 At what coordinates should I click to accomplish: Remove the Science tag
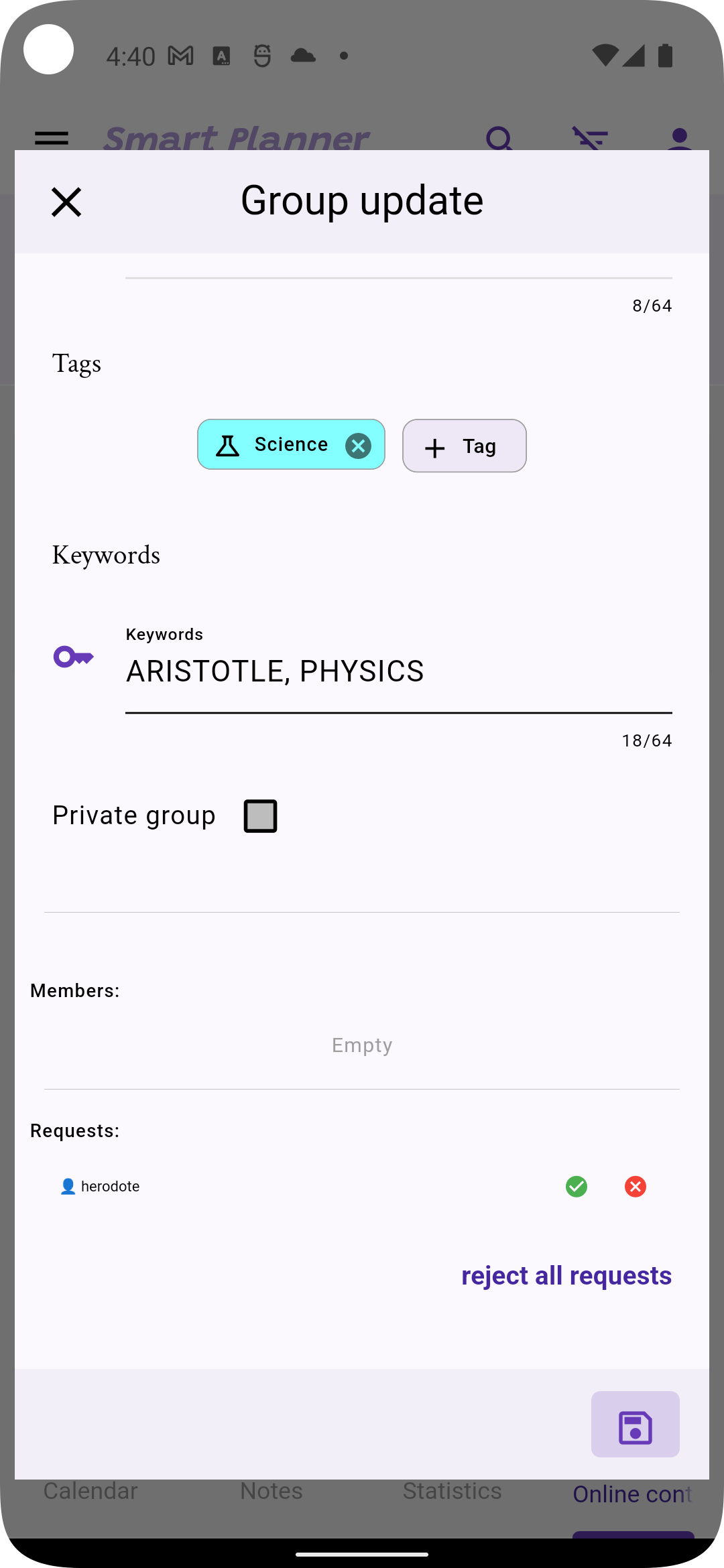pos(358,446)
